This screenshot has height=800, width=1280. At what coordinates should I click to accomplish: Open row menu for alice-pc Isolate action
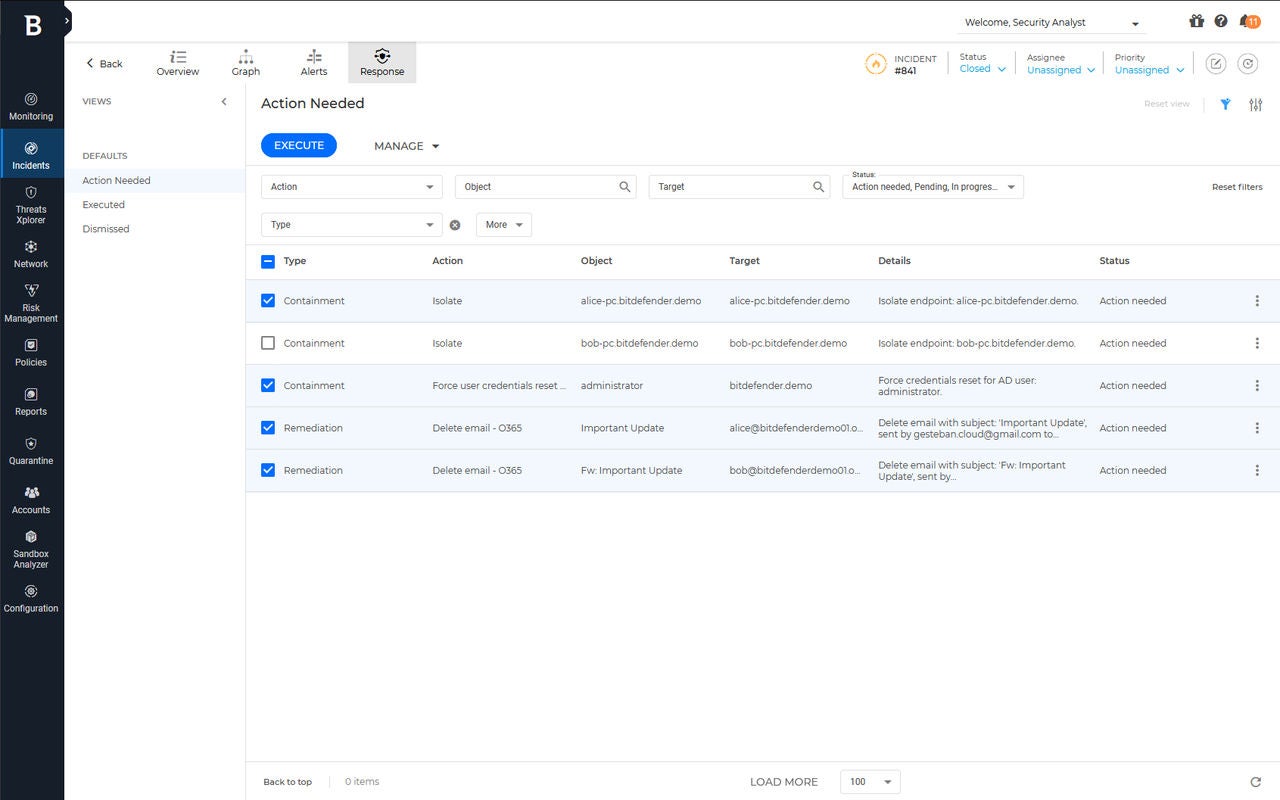tap(1257, 301)
